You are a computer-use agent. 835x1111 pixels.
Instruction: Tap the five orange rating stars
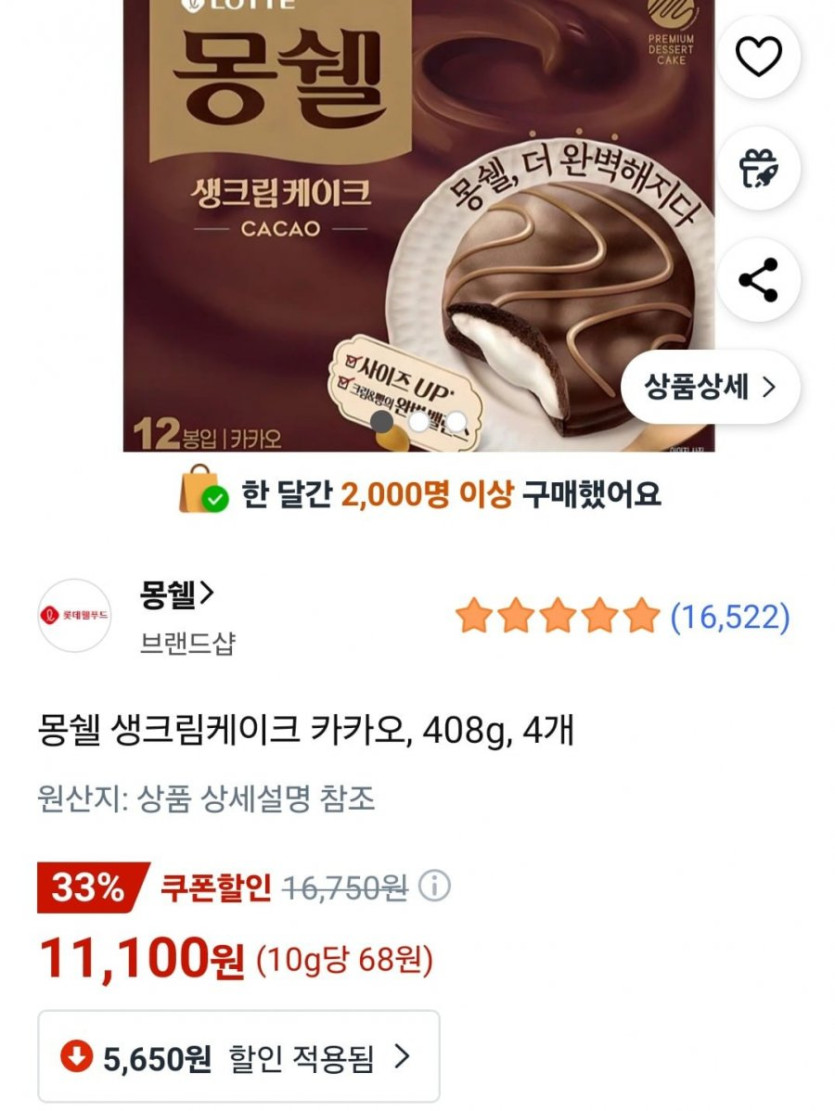coord(557,616)
